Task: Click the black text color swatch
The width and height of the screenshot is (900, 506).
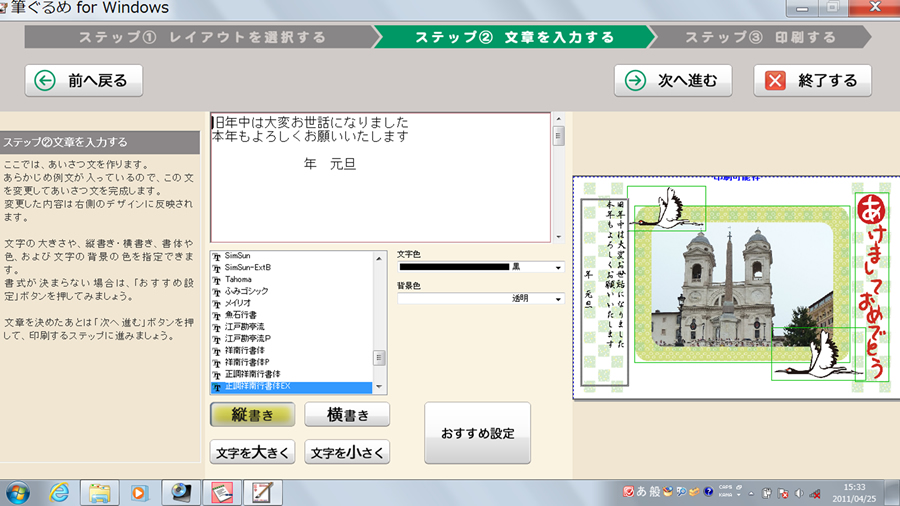Action: 453,268
